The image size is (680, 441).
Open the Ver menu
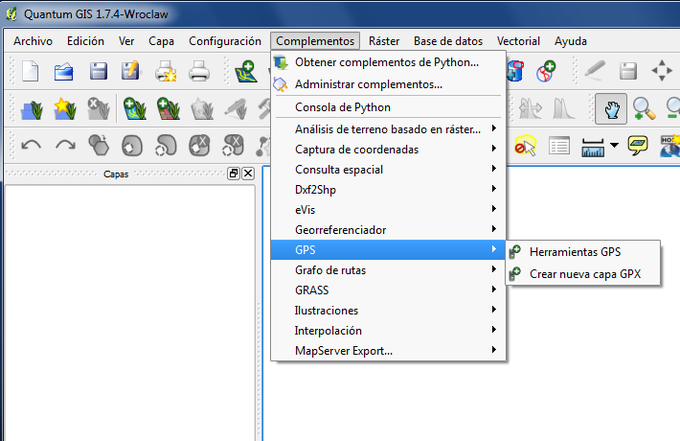coord(126,41)
